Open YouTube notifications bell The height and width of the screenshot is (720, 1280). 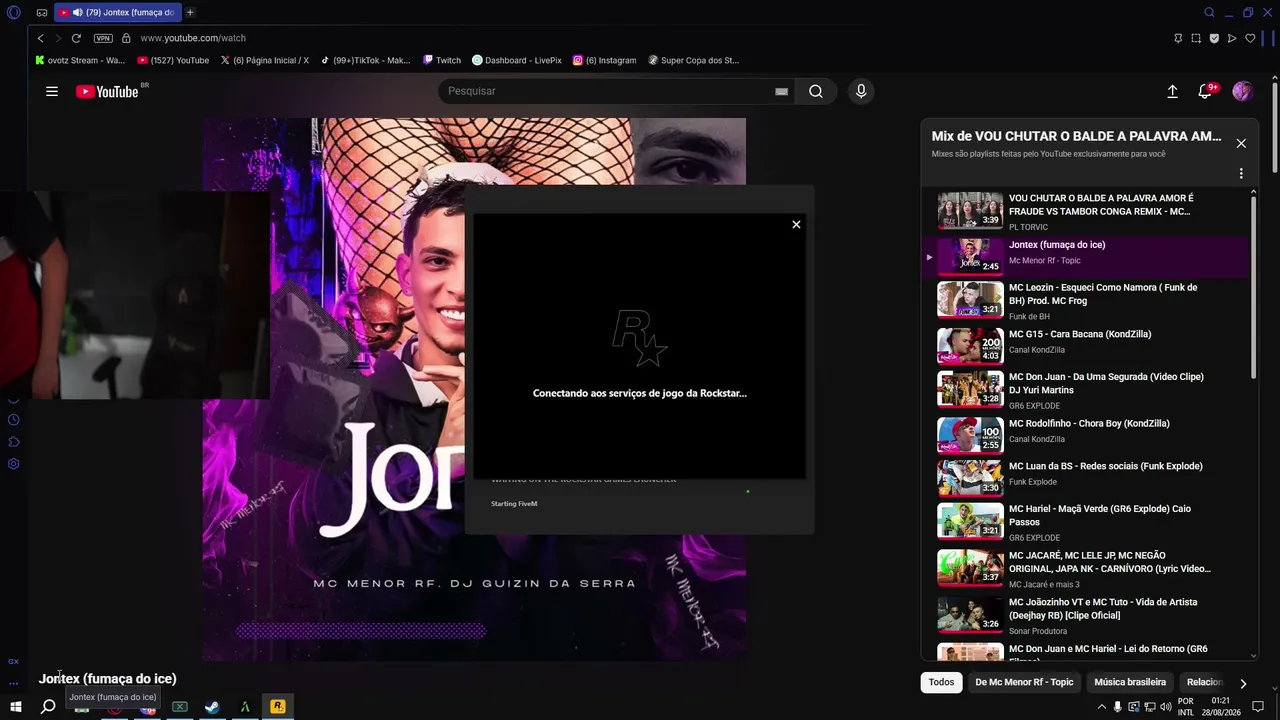(1205, 91)
